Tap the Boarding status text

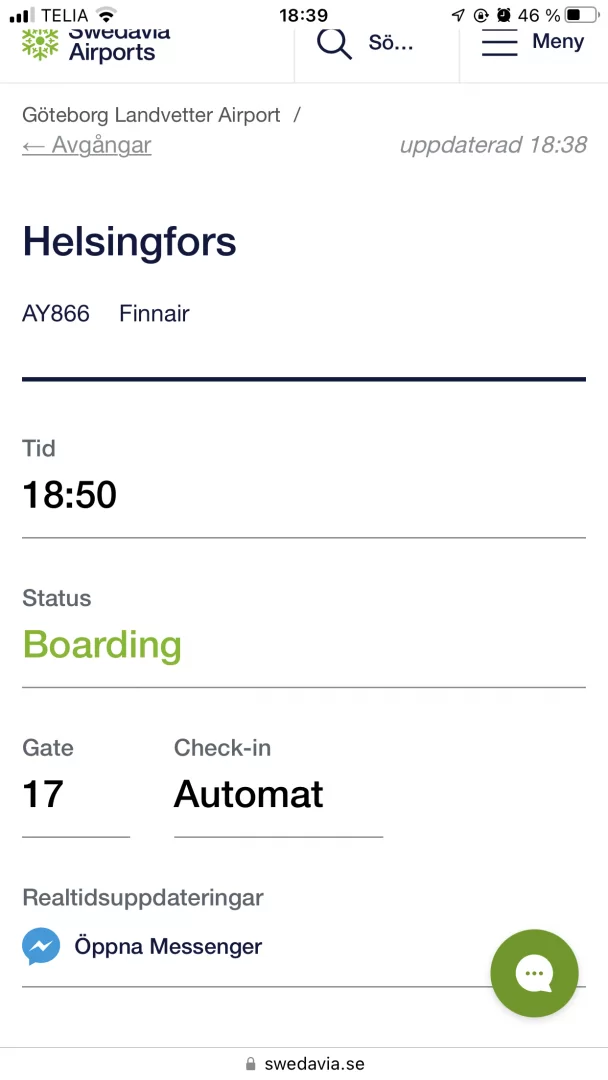(102, 645)
